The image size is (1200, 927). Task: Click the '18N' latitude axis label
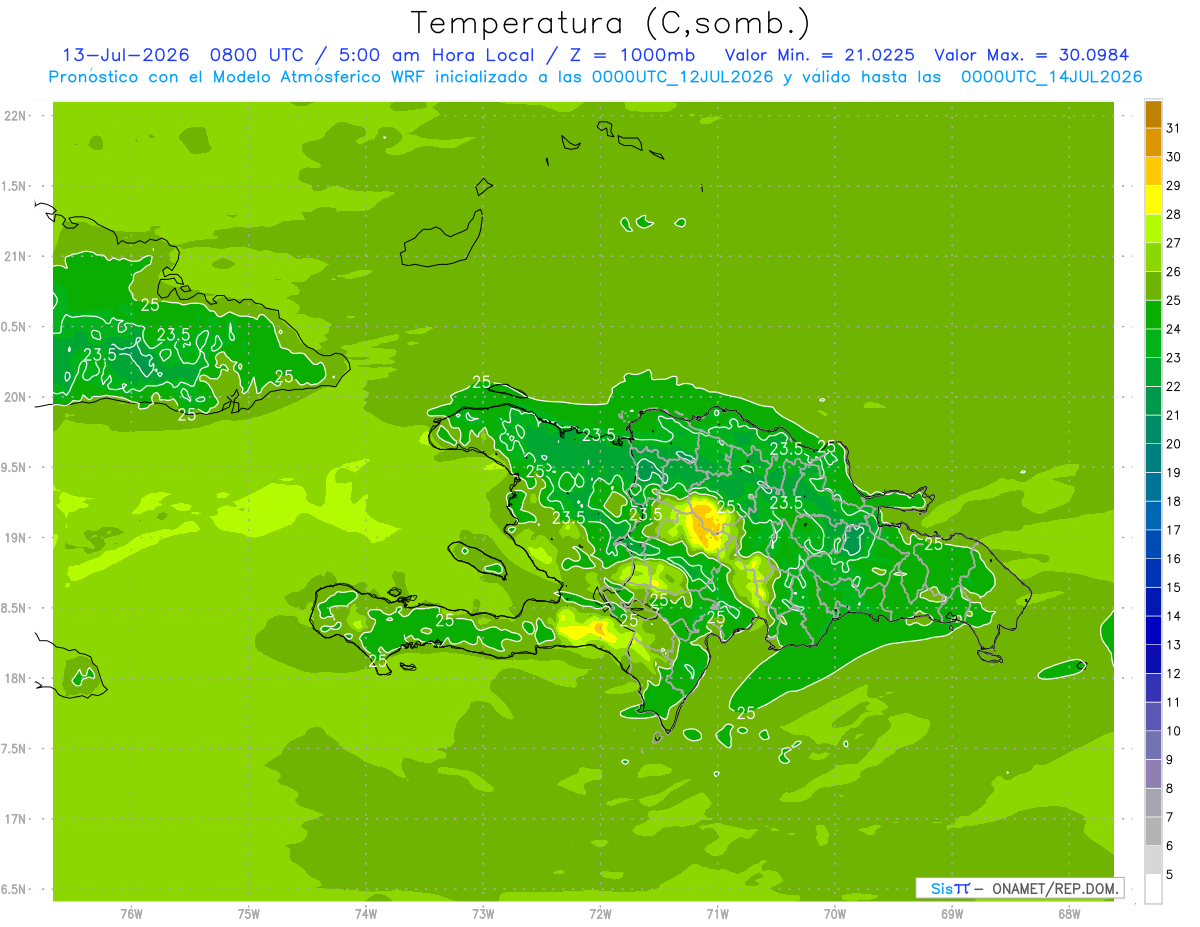(17, 678)
